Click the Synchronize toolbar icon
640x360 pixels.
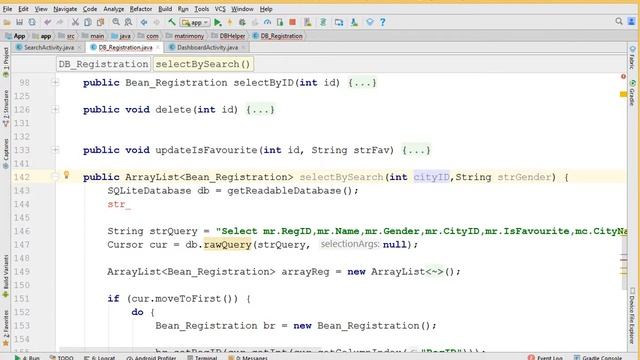click(x=32, y=22)
